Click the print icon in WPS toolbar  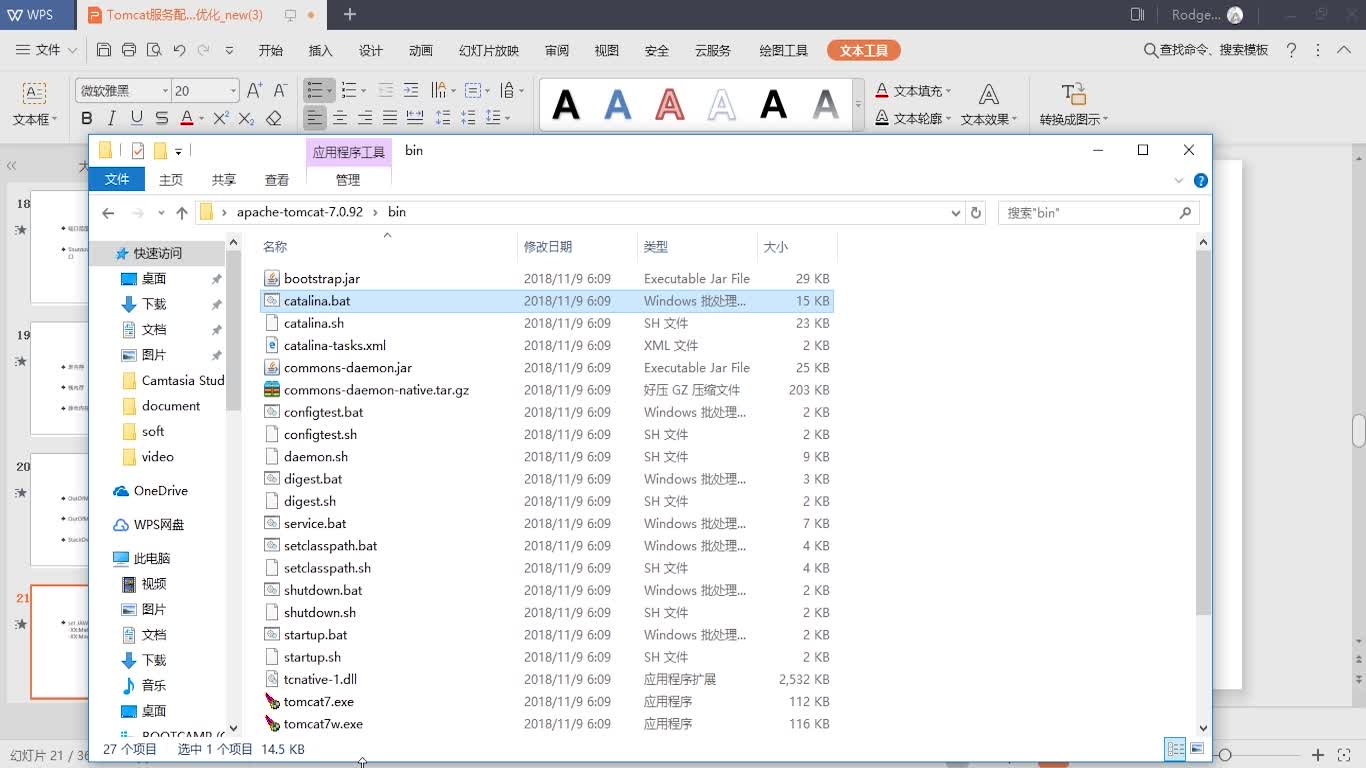click(x=129, y=50)
